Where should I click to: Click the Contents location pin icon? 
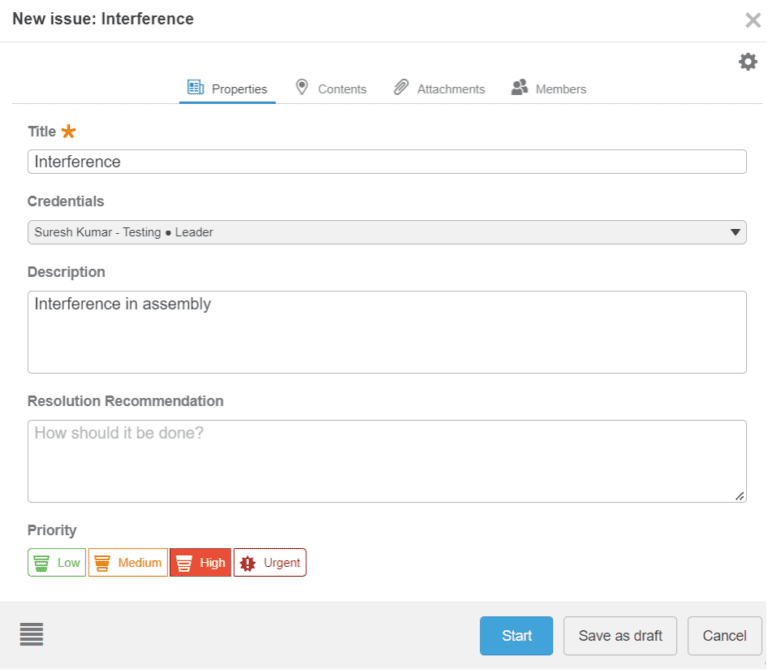(x=302, y=88)
